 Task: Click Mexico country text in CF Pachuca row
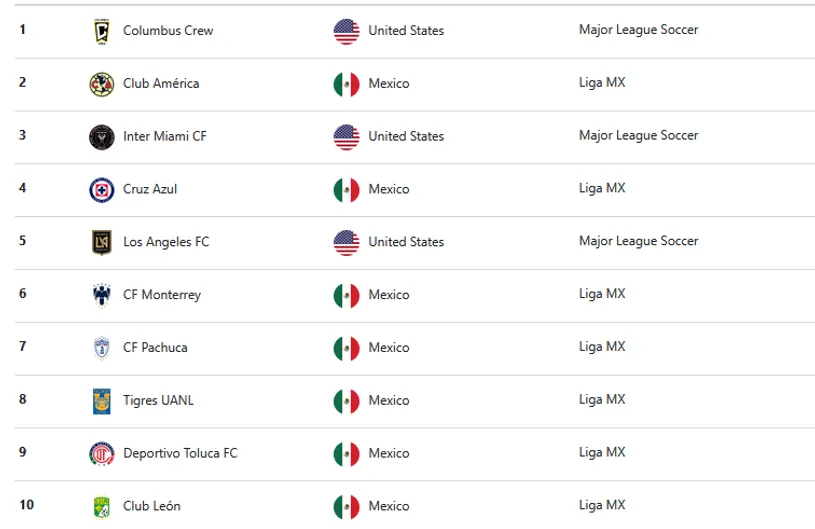(x=388, y=348)
